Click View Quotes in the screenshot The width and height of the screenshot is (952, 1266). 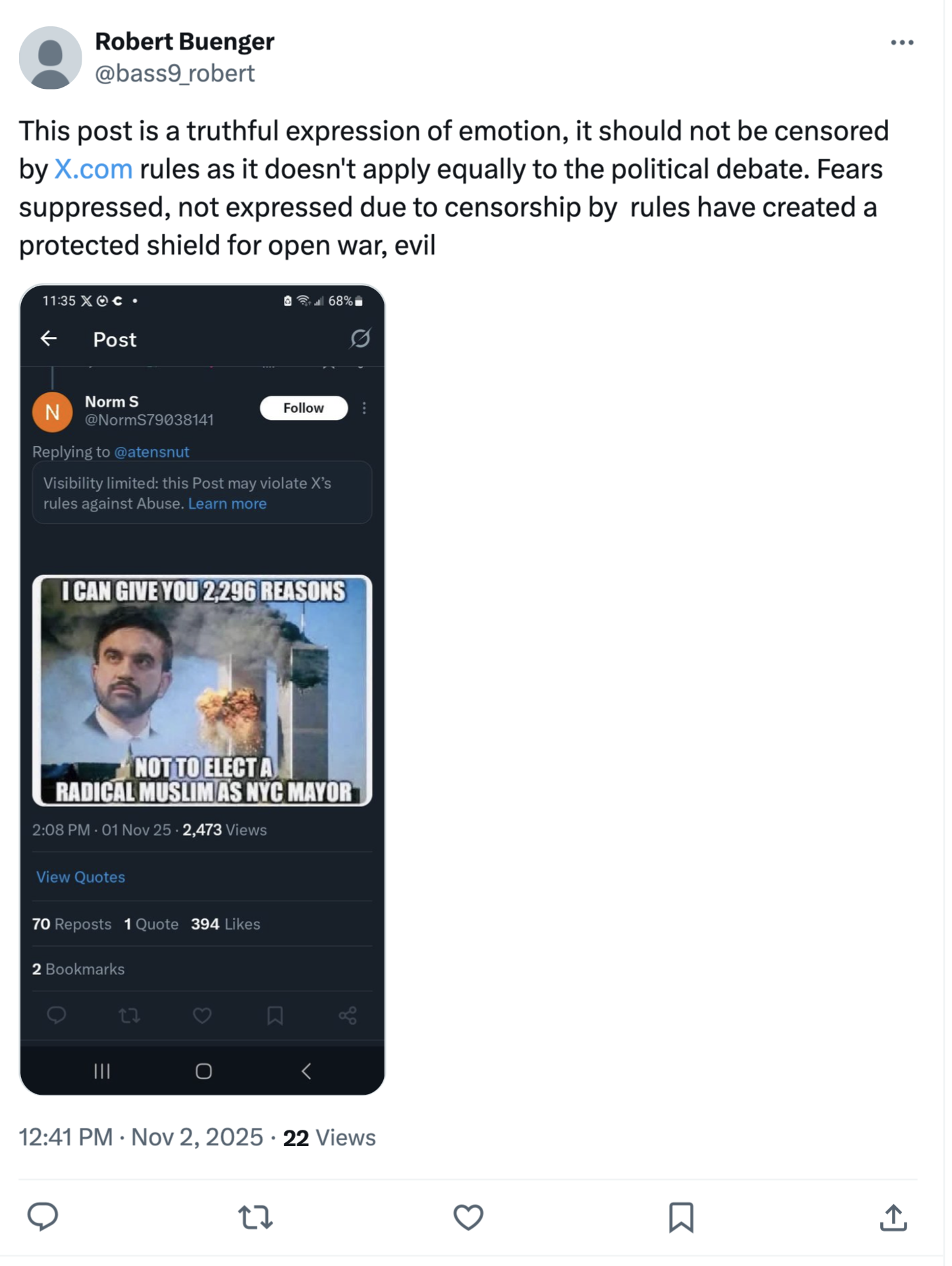pos(80,877)
